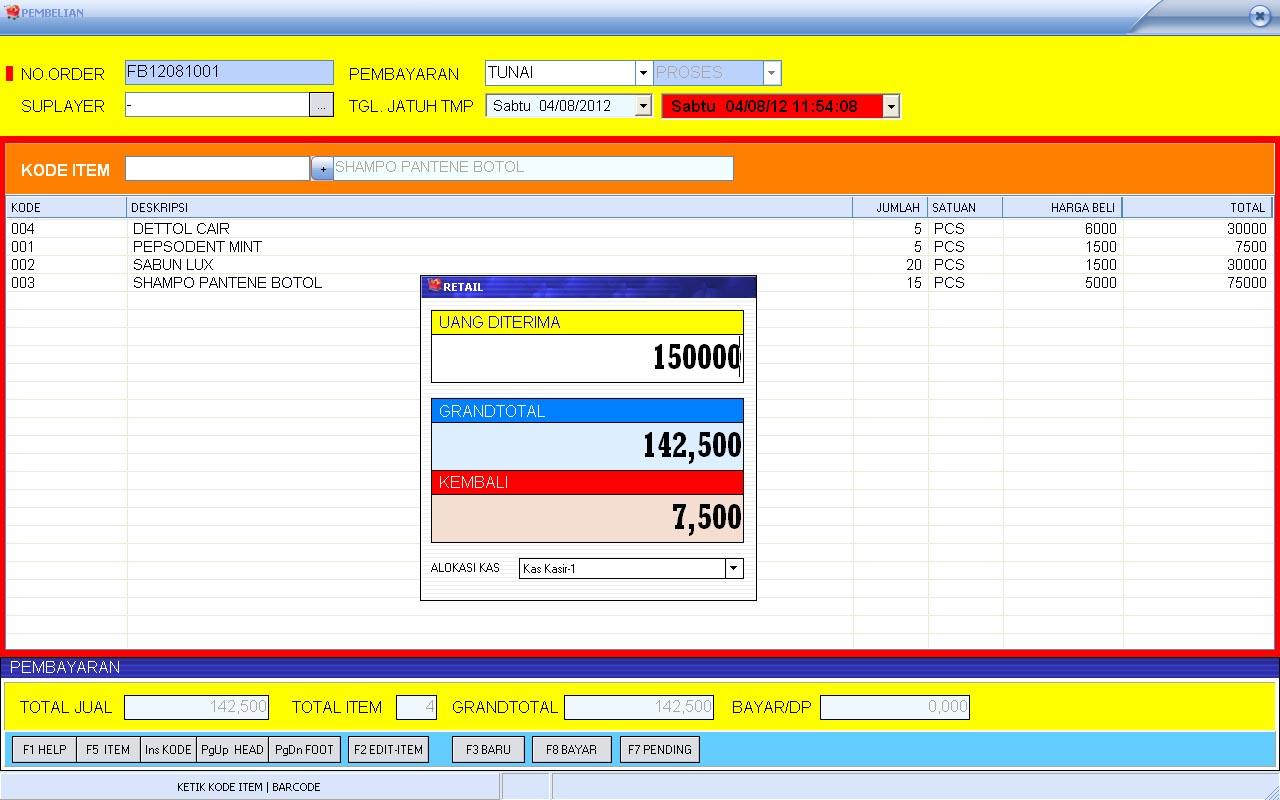Click the + icon beside KODE ITEM
1280x800 pixels.
pos(322,168)
